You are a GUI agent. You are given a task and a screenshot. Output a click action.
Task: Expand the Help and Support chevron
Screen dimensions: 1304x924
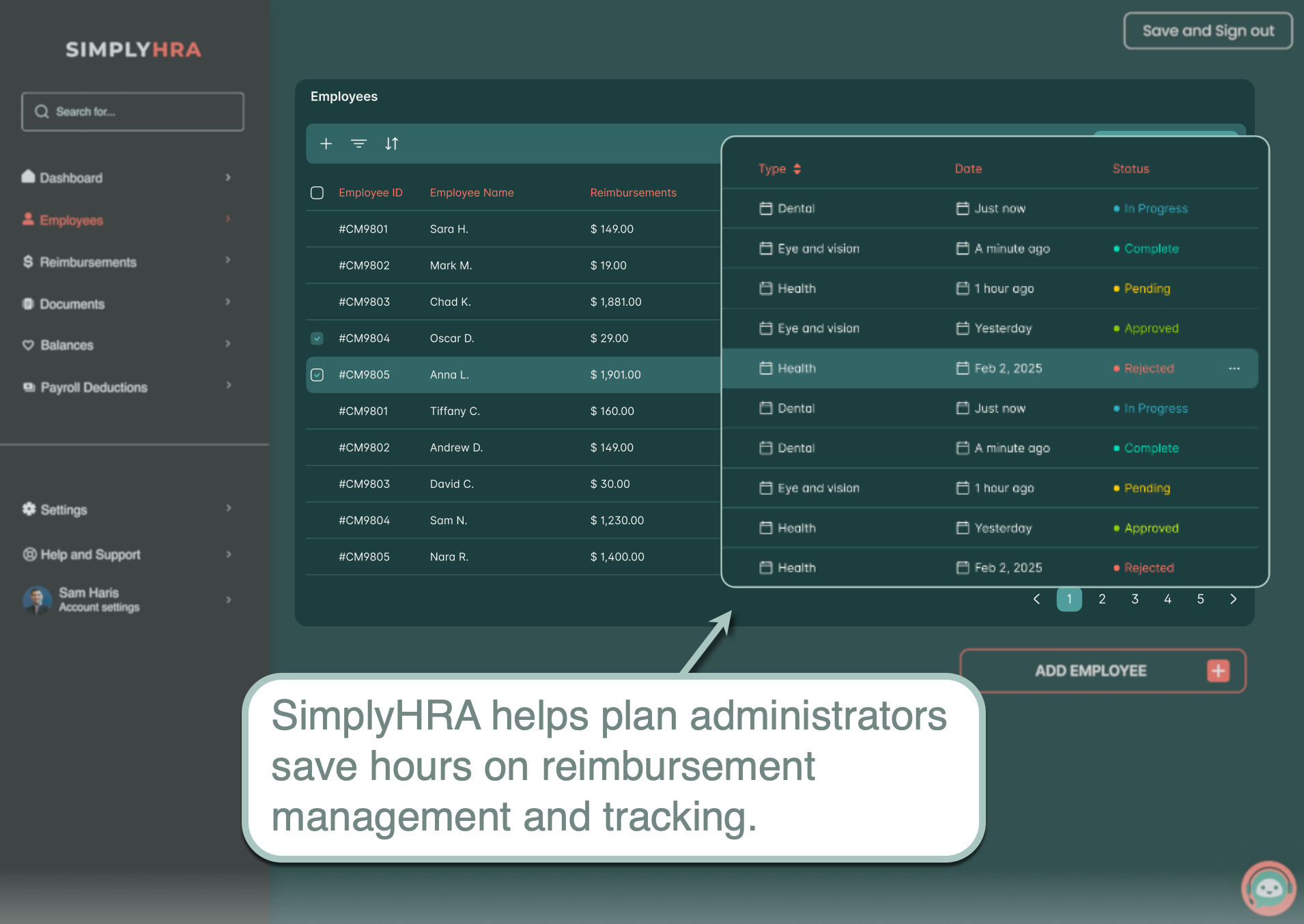coord(228,554)
